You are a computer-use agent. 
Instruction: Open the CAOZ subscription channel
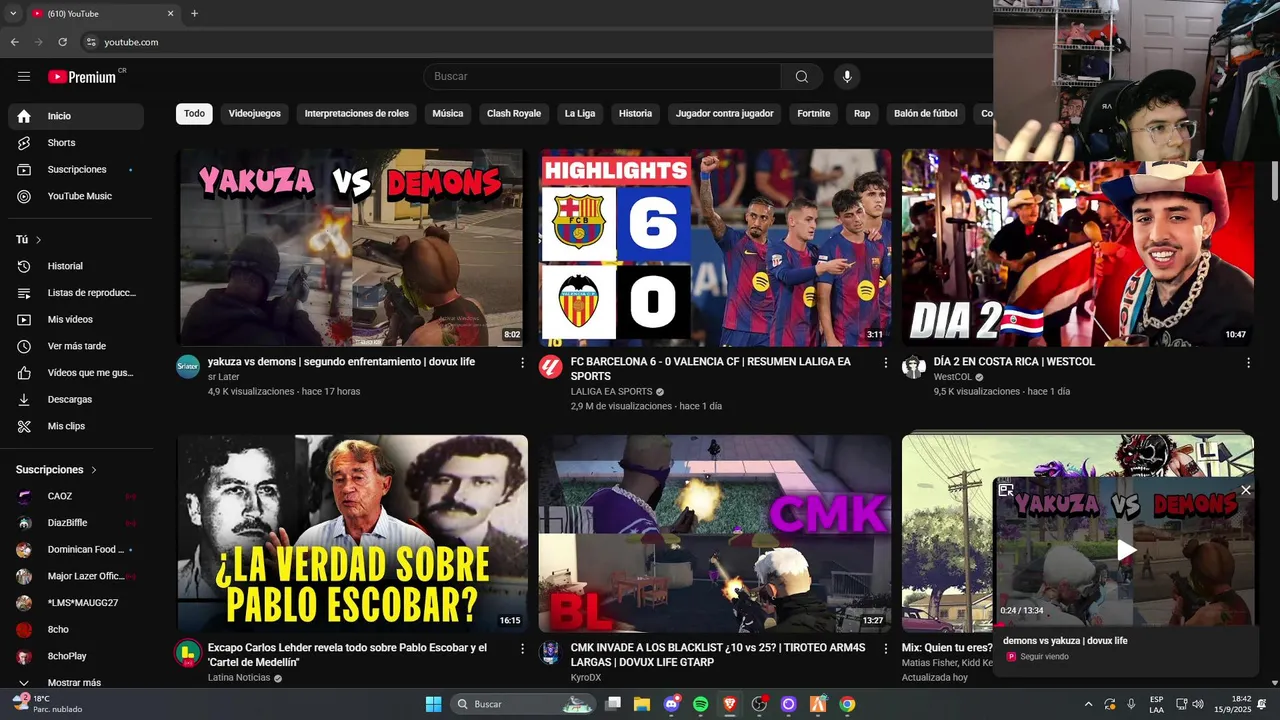[x=76, y=496]
